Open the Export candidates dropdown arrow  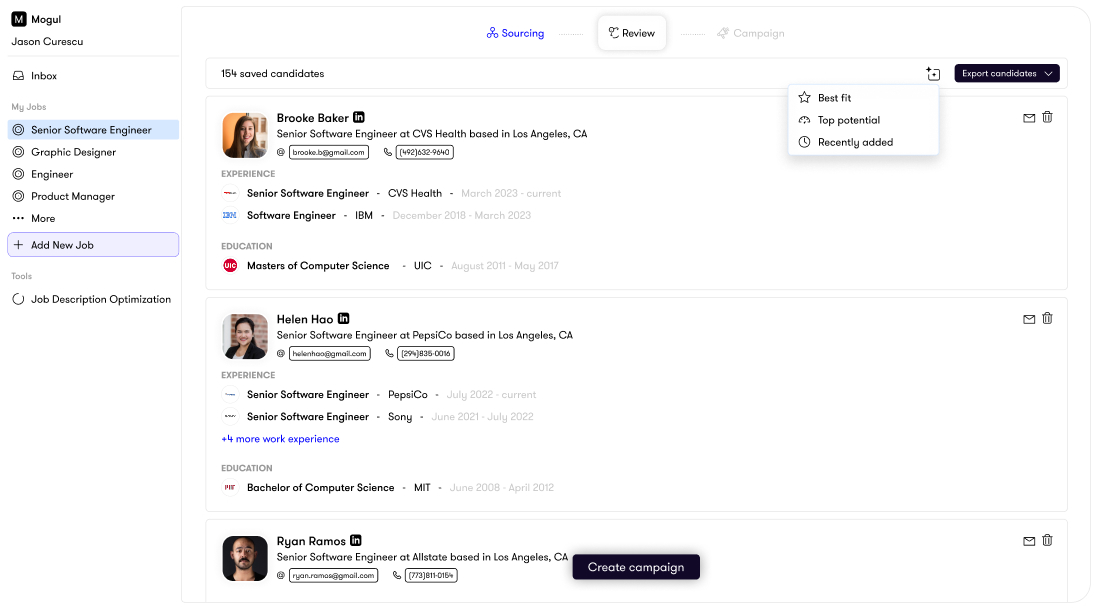coord(1048,73)
